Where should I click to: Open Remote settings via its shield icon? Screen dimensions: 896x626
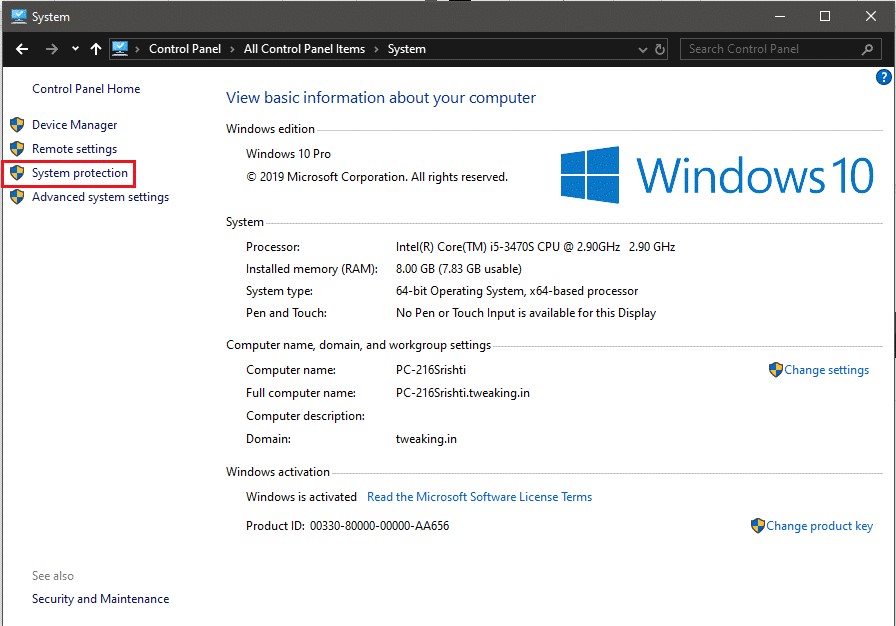click(x=17, y=148)
